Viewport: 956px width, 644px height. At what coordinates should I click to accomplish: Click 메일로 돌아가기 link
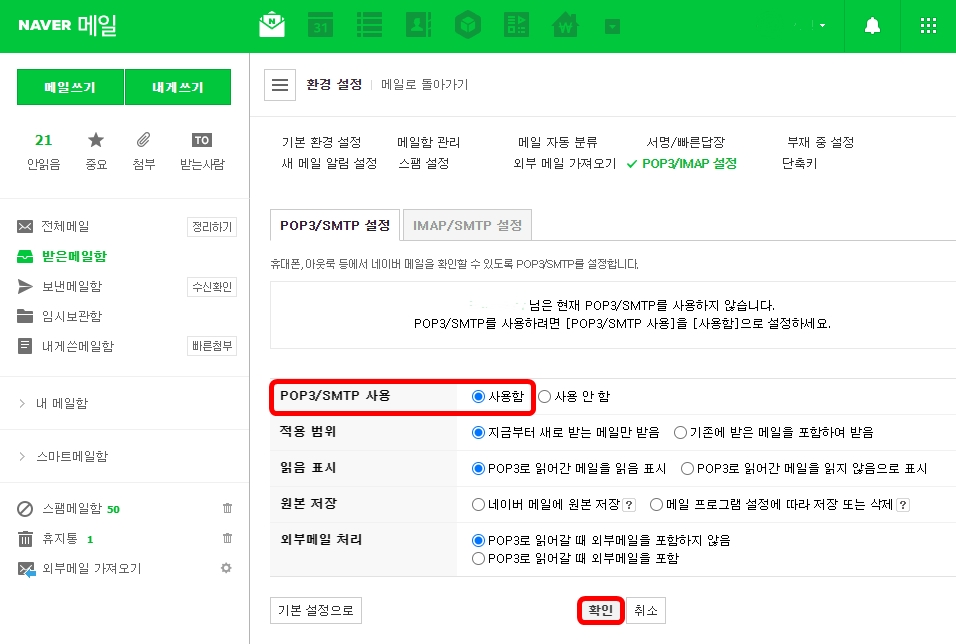[x=424, y=84]
